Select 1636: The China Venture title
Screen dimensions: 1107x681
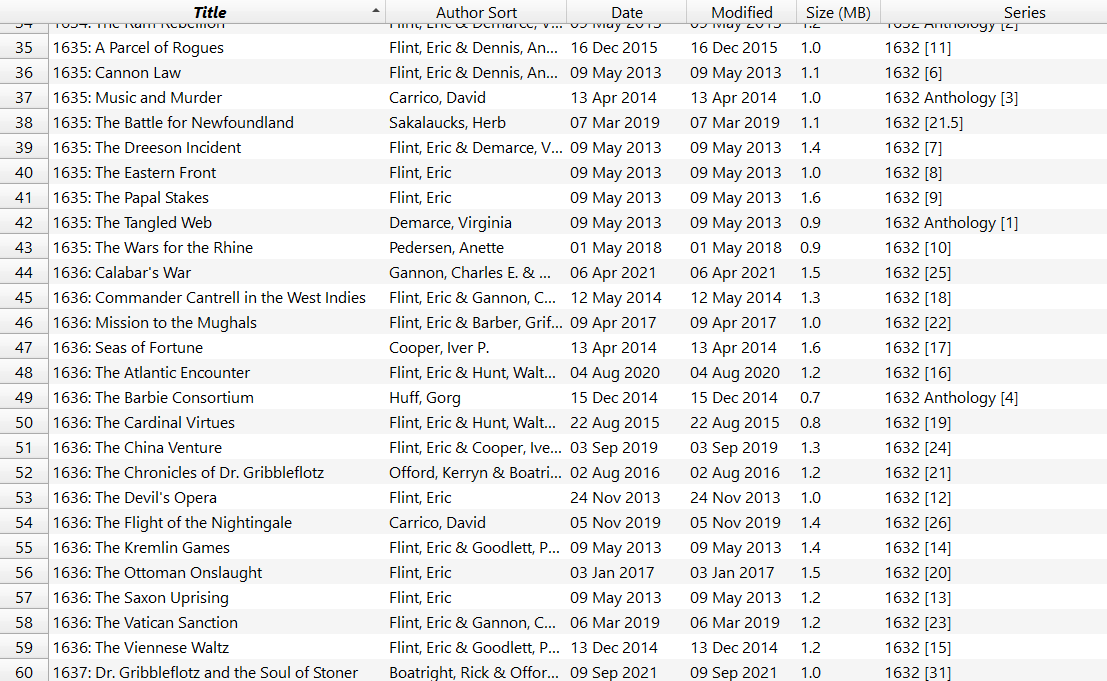tap(138, 447)
